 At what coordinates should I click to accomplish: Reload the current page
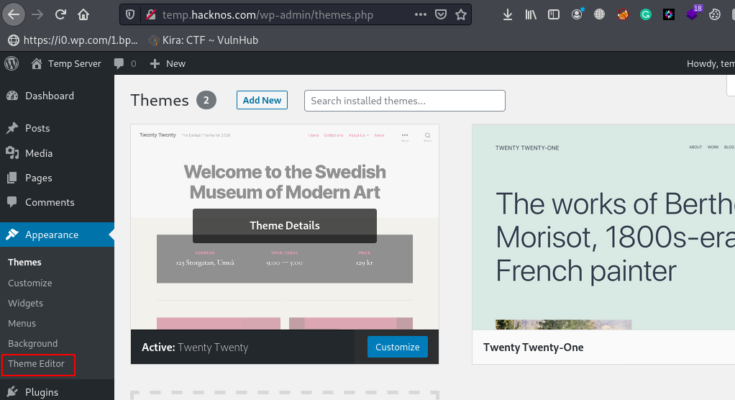pos(60,15)
